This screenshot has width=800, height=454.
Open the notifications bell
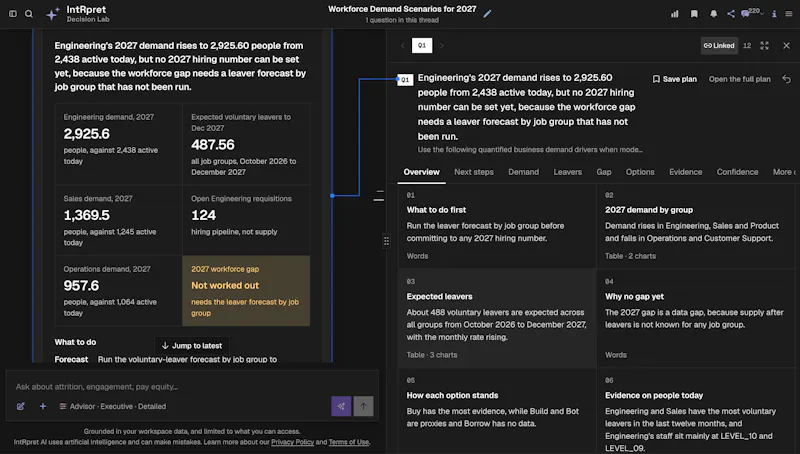713,14
